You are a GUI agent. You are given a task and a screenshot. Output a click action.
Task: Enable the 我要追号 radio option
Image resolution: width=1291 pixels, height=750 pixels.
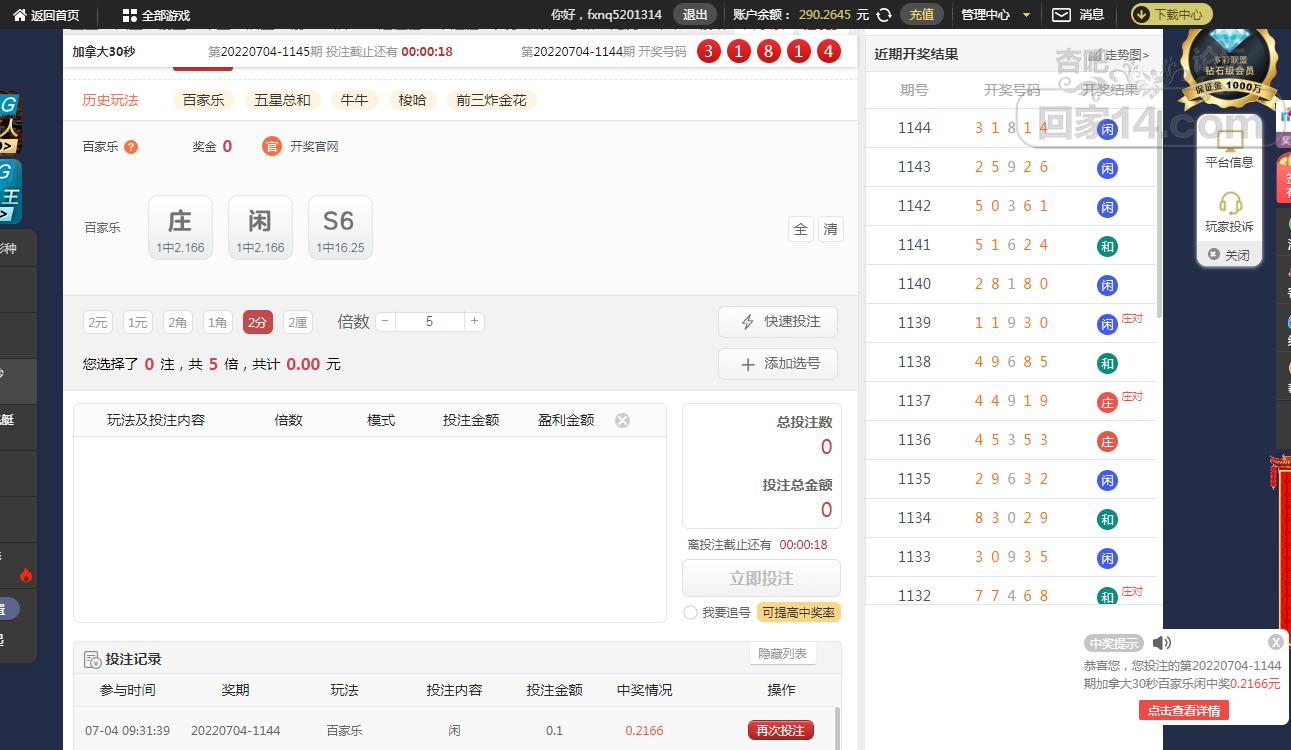tap(690, 612)
